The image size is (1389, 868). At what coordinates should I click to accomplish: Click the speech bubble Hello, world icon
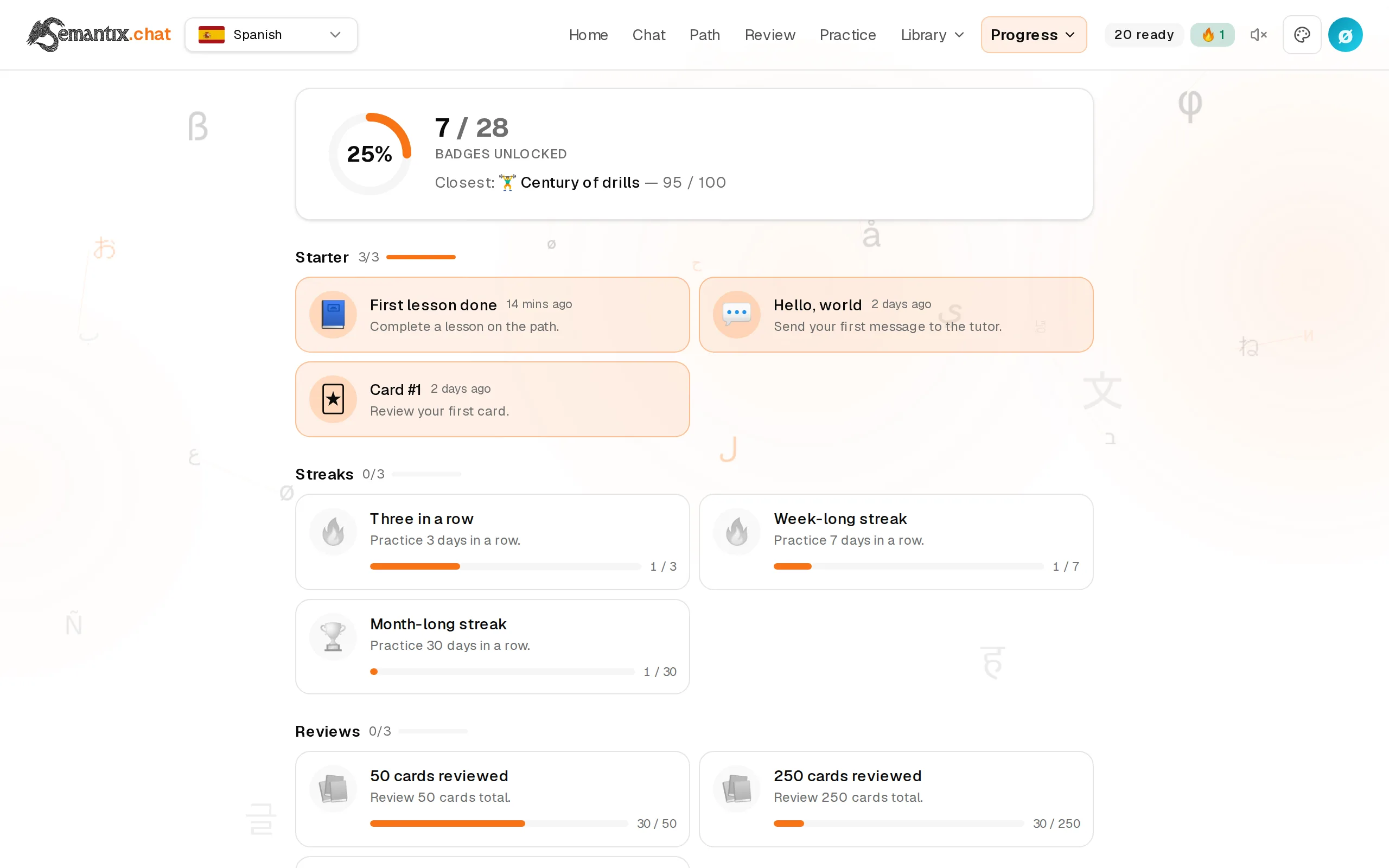coord(736,315)
